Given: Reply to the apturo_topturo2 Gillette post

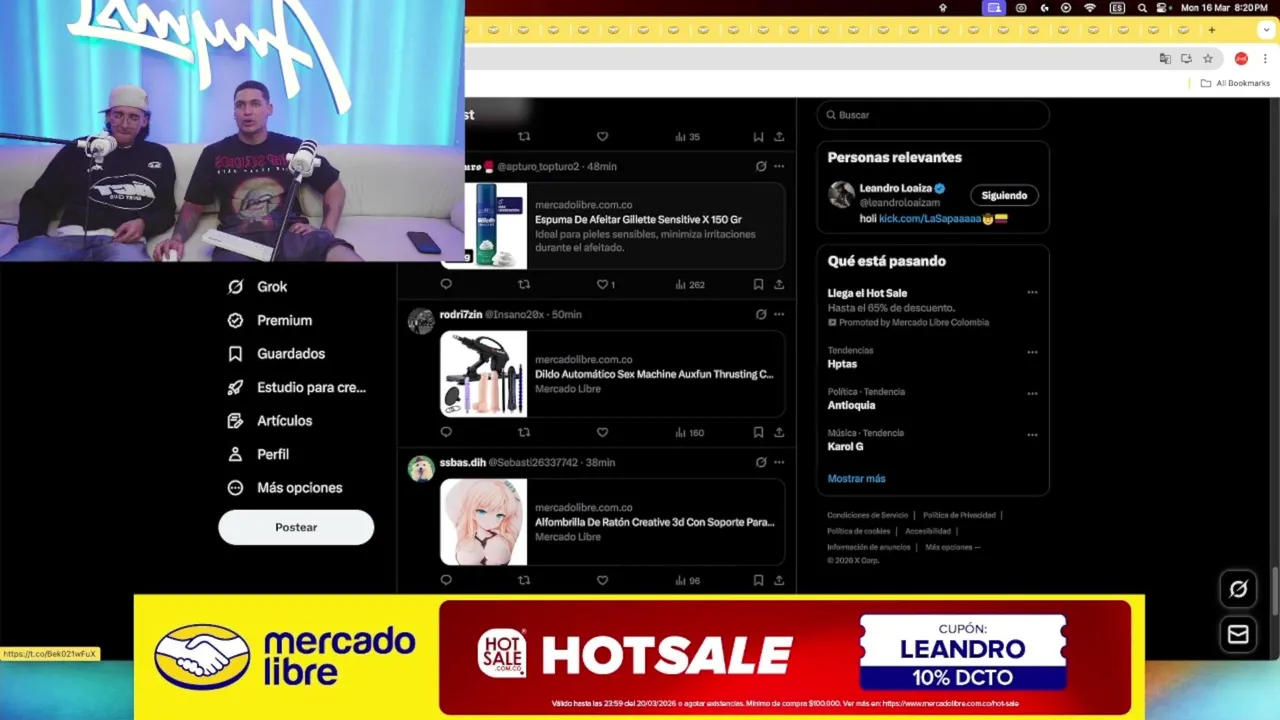Looking at the screenshot, I should click(446, 284).
